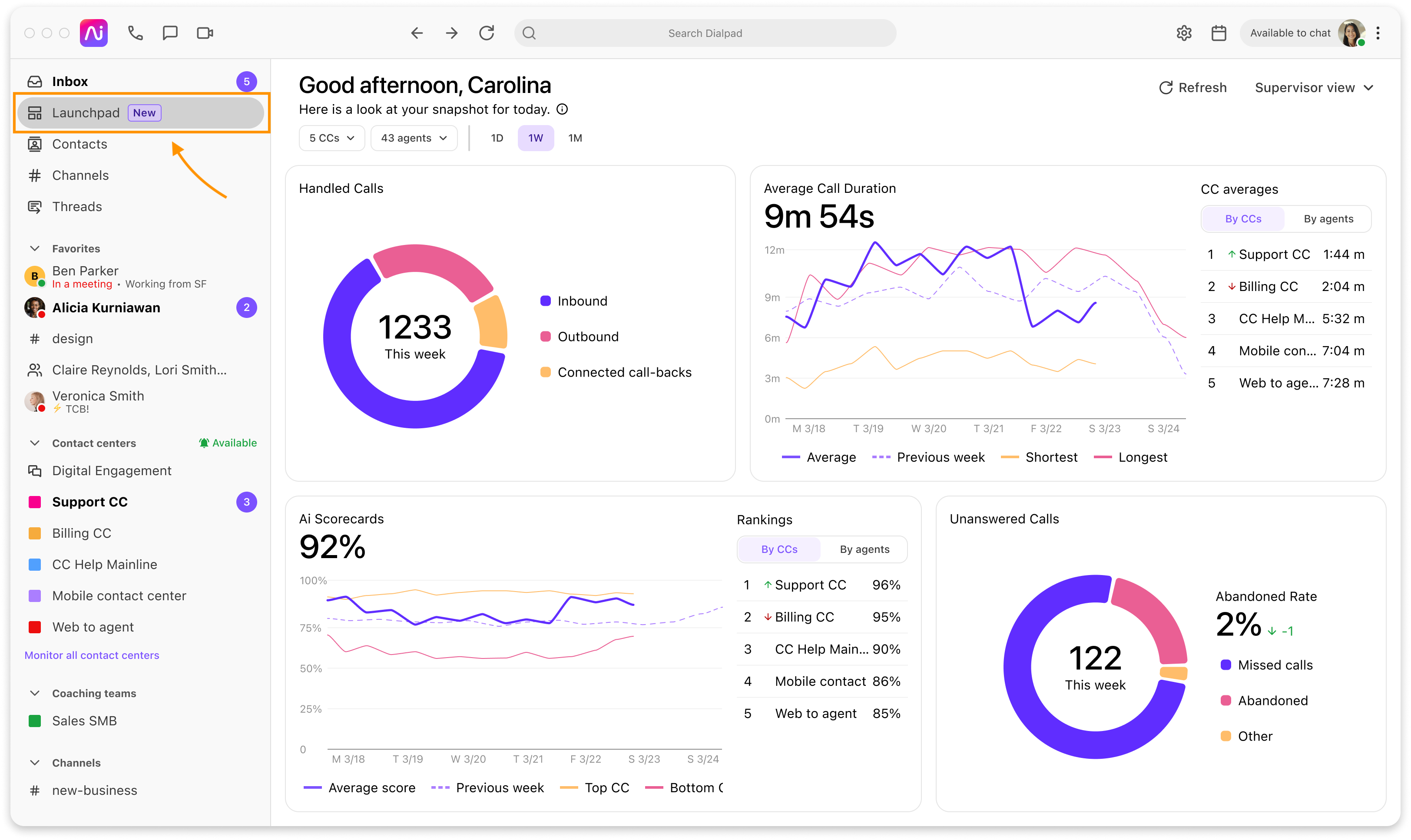Switch time range to 1W

coord(535,138)
